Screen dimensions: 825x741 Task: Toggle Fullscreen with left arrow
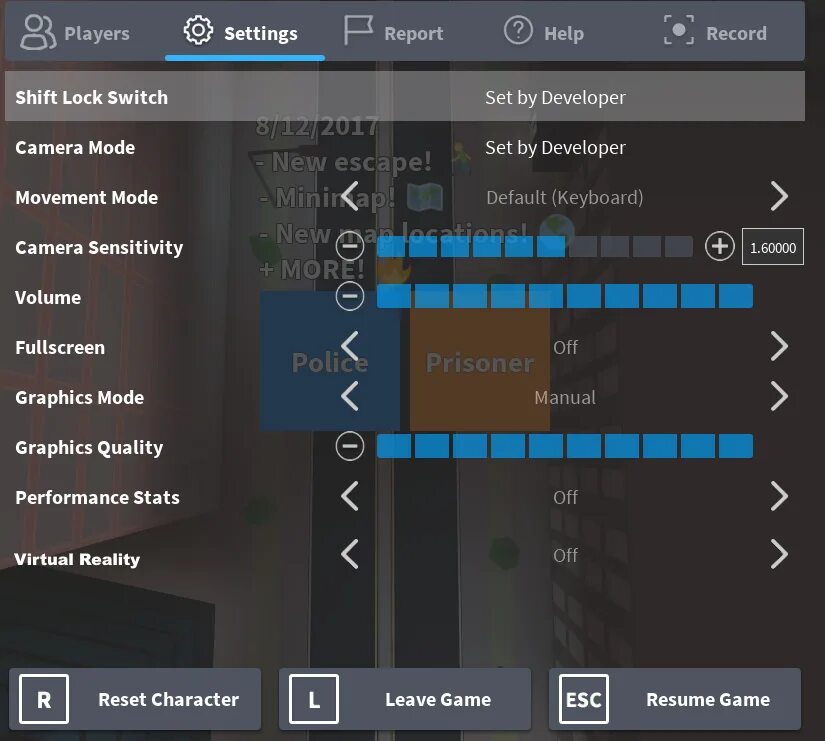coord(350,346)
